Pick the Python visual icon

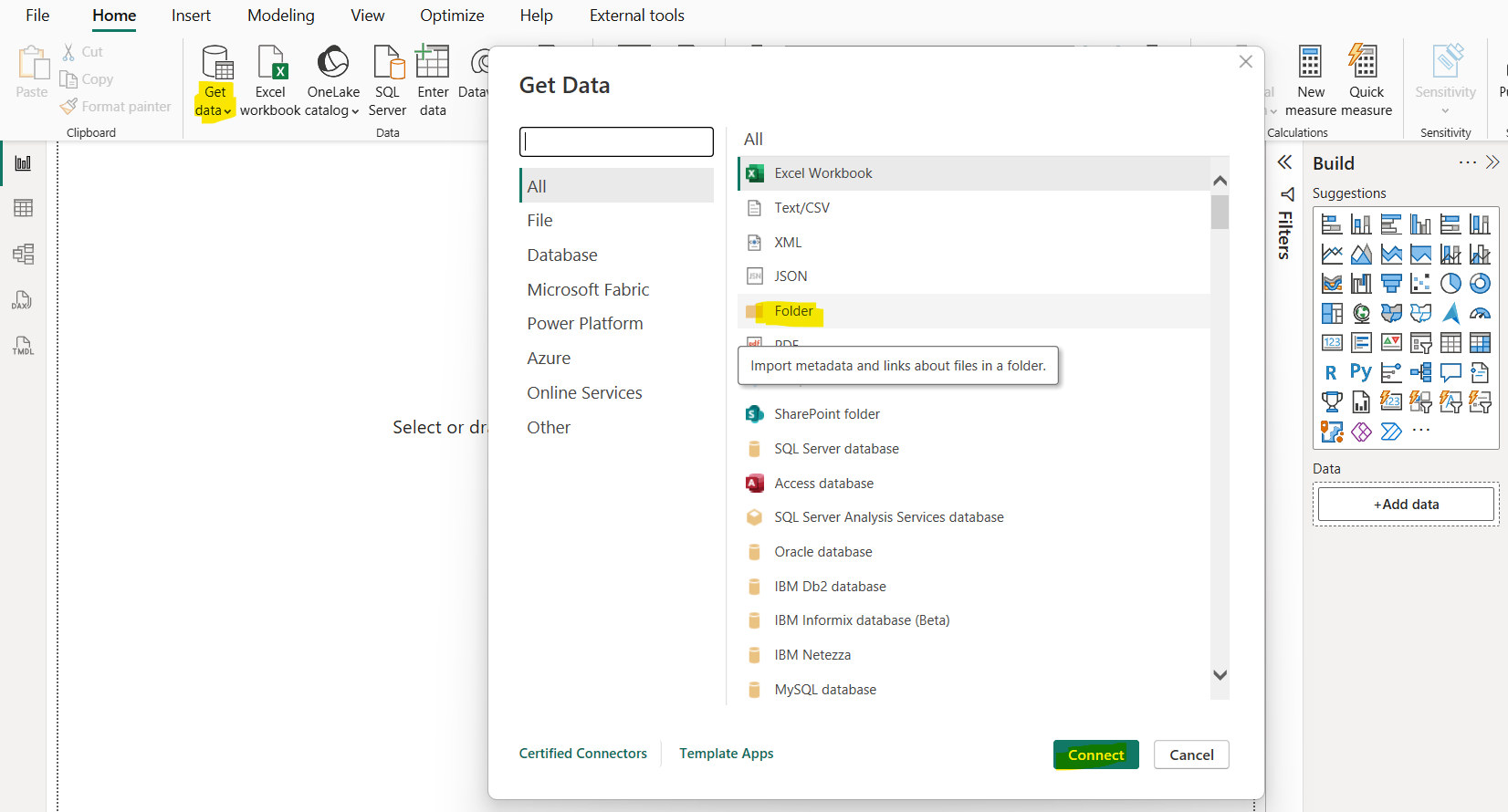pos(1361,372)
